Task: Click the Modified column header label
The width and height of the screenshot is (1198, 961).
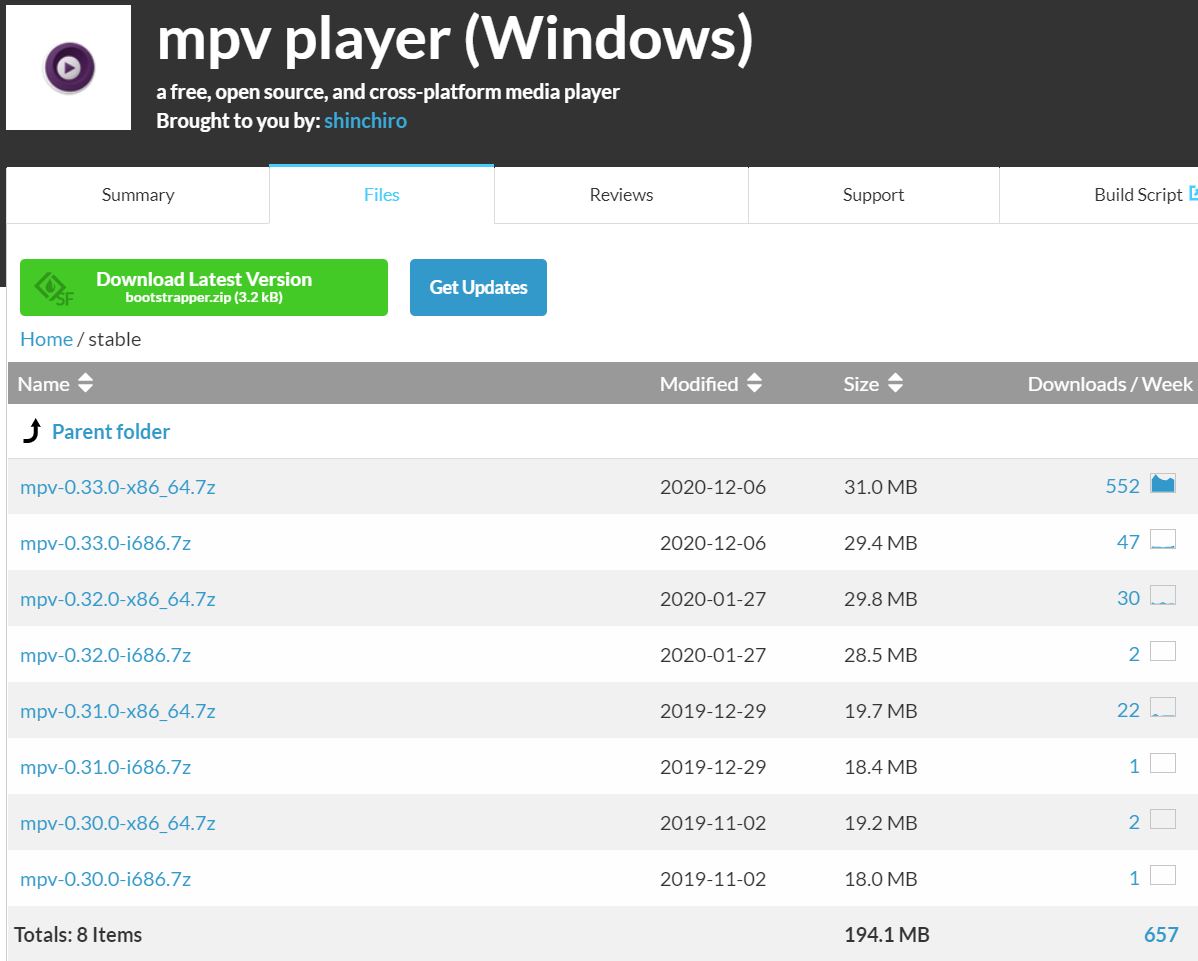Action: tap(699, 383)
